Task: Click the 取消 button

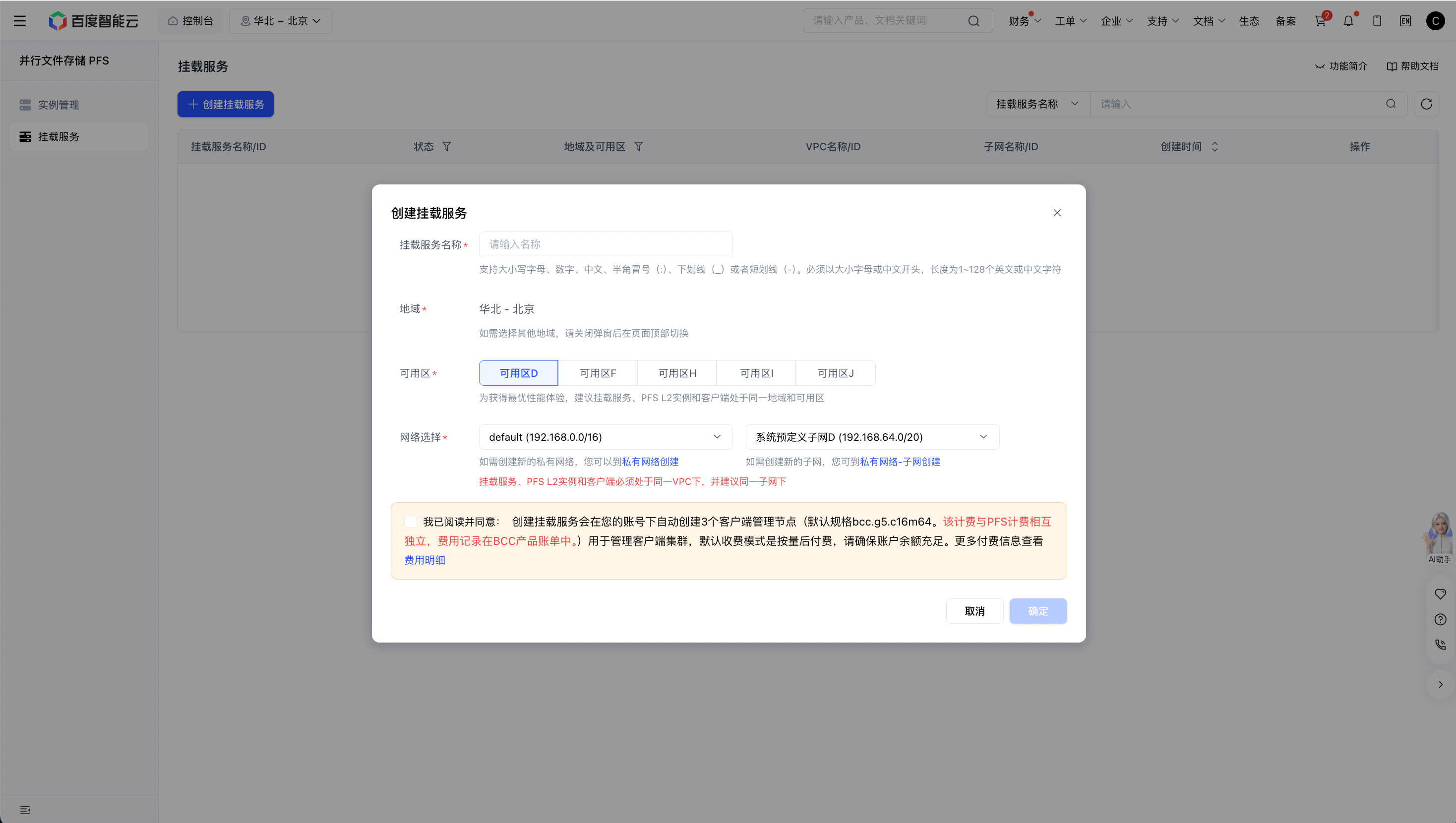Action: [x=974, y=611]
